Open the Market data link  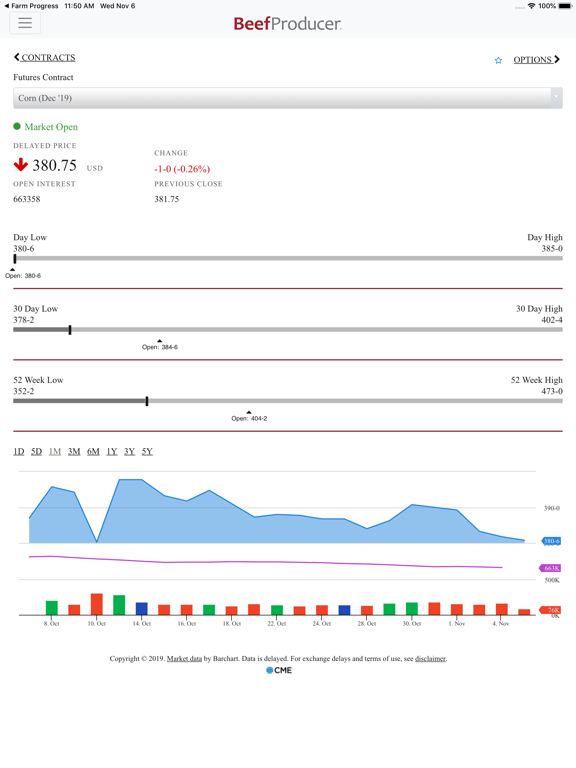pyautogui.click(x=184, y=658)
